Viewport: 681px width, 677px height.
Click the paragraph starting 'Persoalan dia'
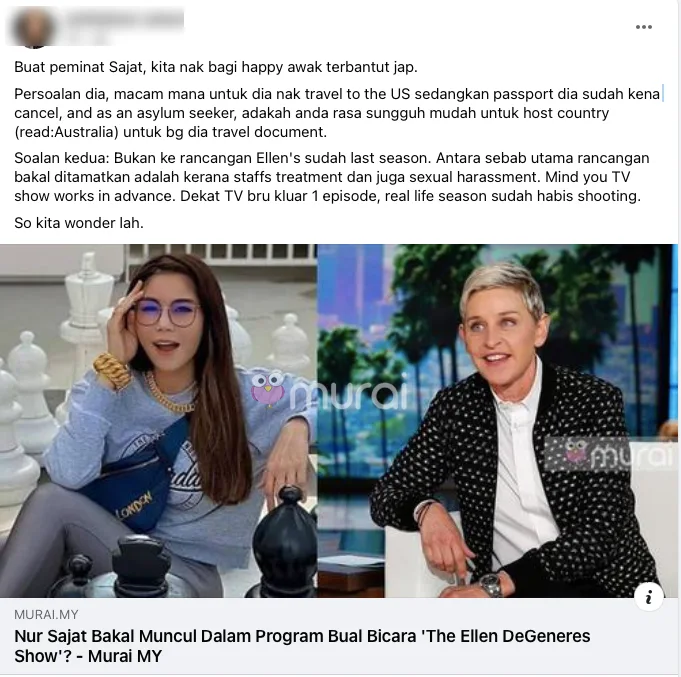[337, 113]
